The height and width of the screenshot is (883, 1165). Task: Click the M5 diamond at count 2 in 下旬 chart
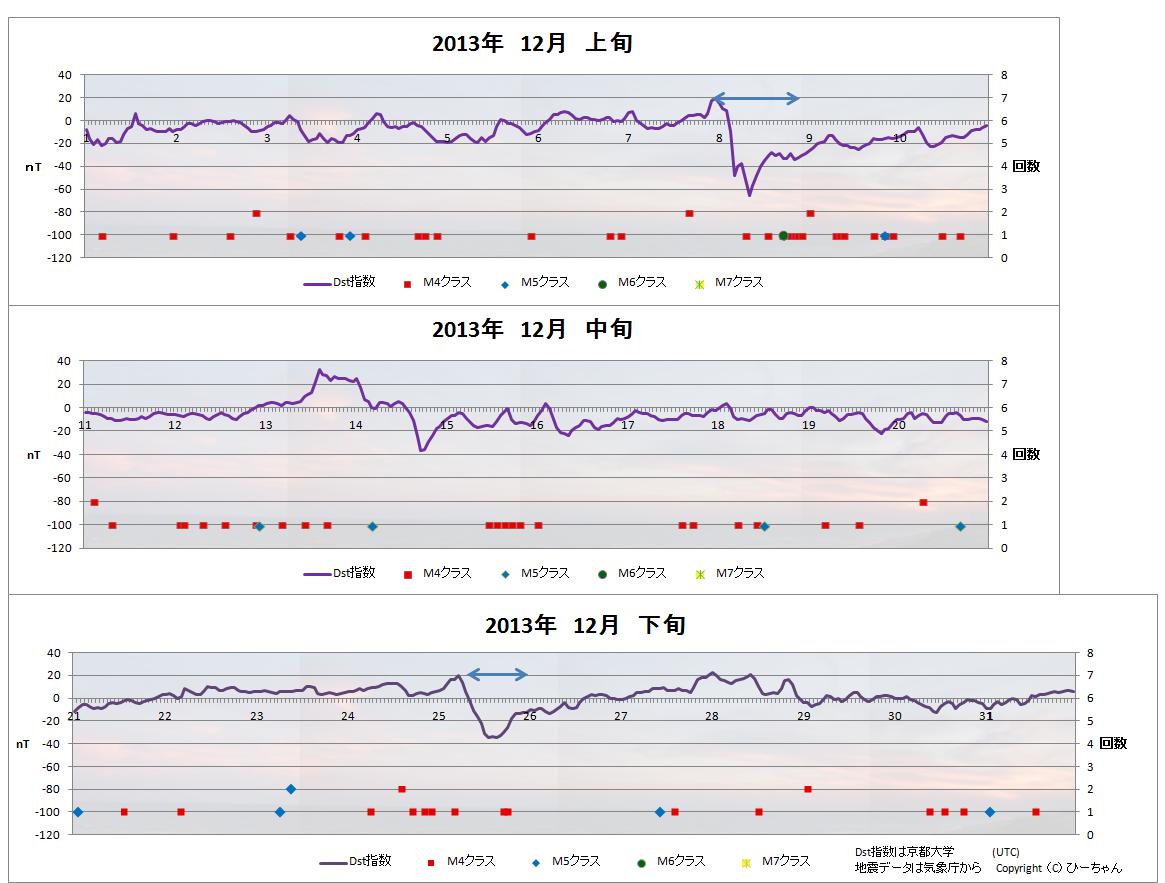(291, 789)
